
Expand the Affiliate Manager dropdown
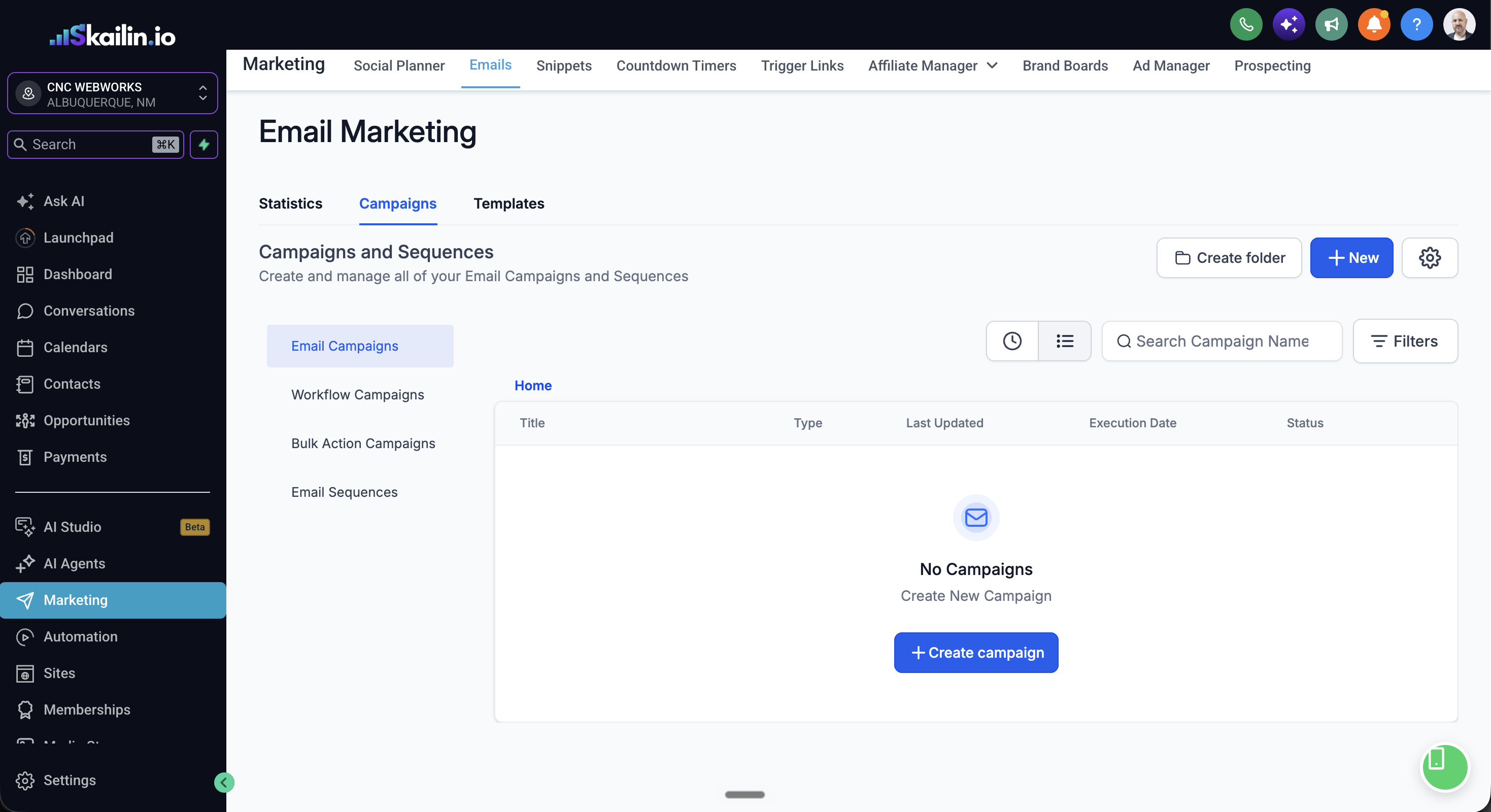[932, 65]
